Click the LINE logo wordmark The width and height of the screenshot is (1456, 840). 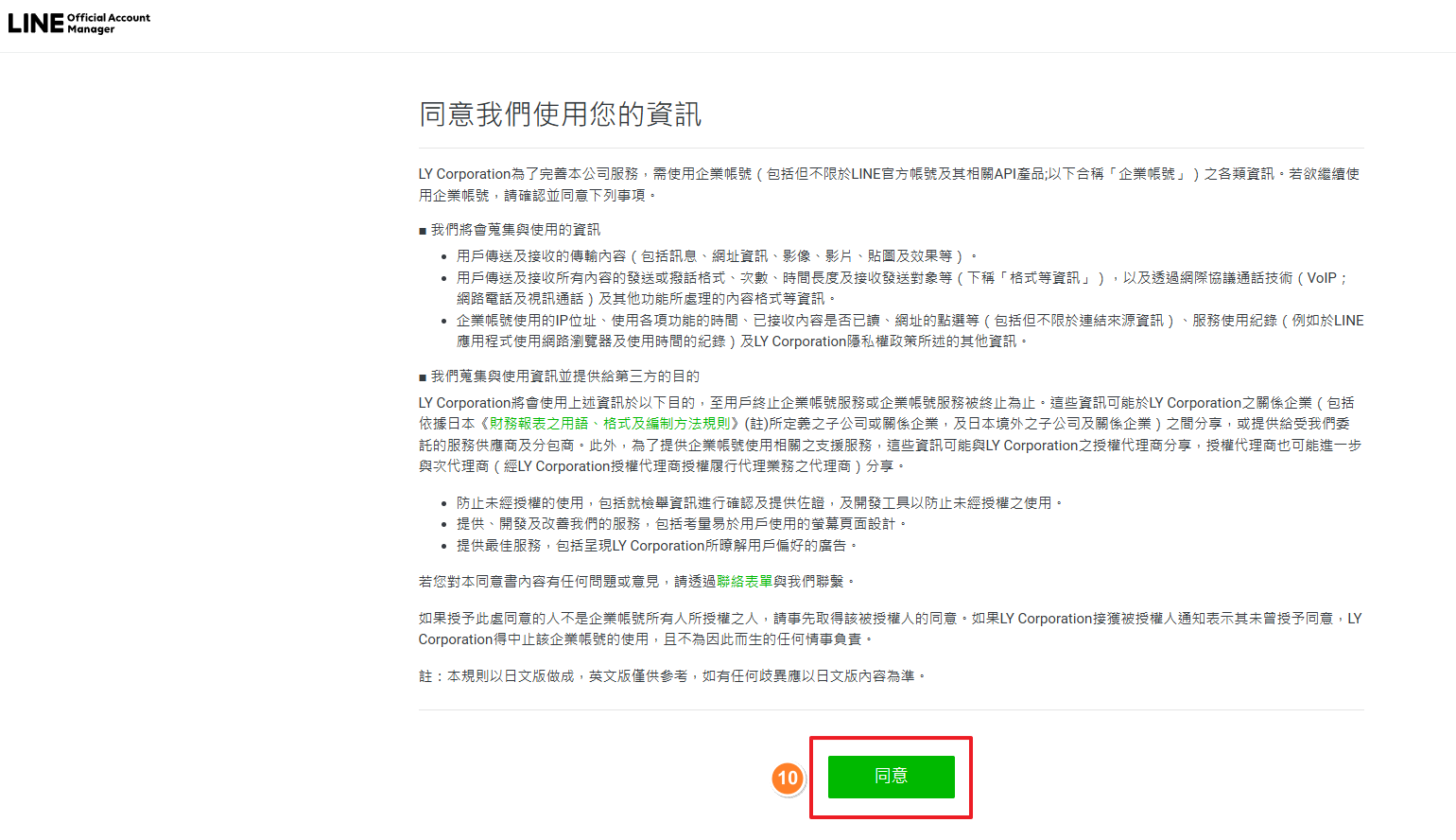pyautogui.click(x=35, y=24)
